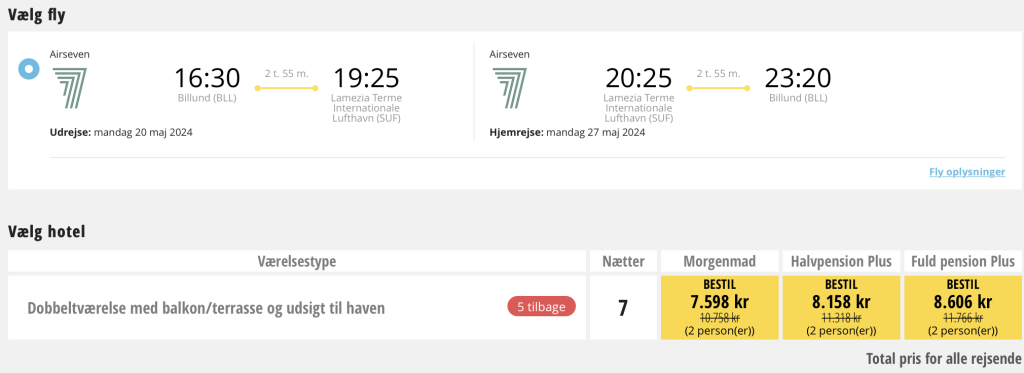Click the red 5 tilbage badge
This screenshot has width=1024, height=373.
pyautogui.click(x=541, y=307)
